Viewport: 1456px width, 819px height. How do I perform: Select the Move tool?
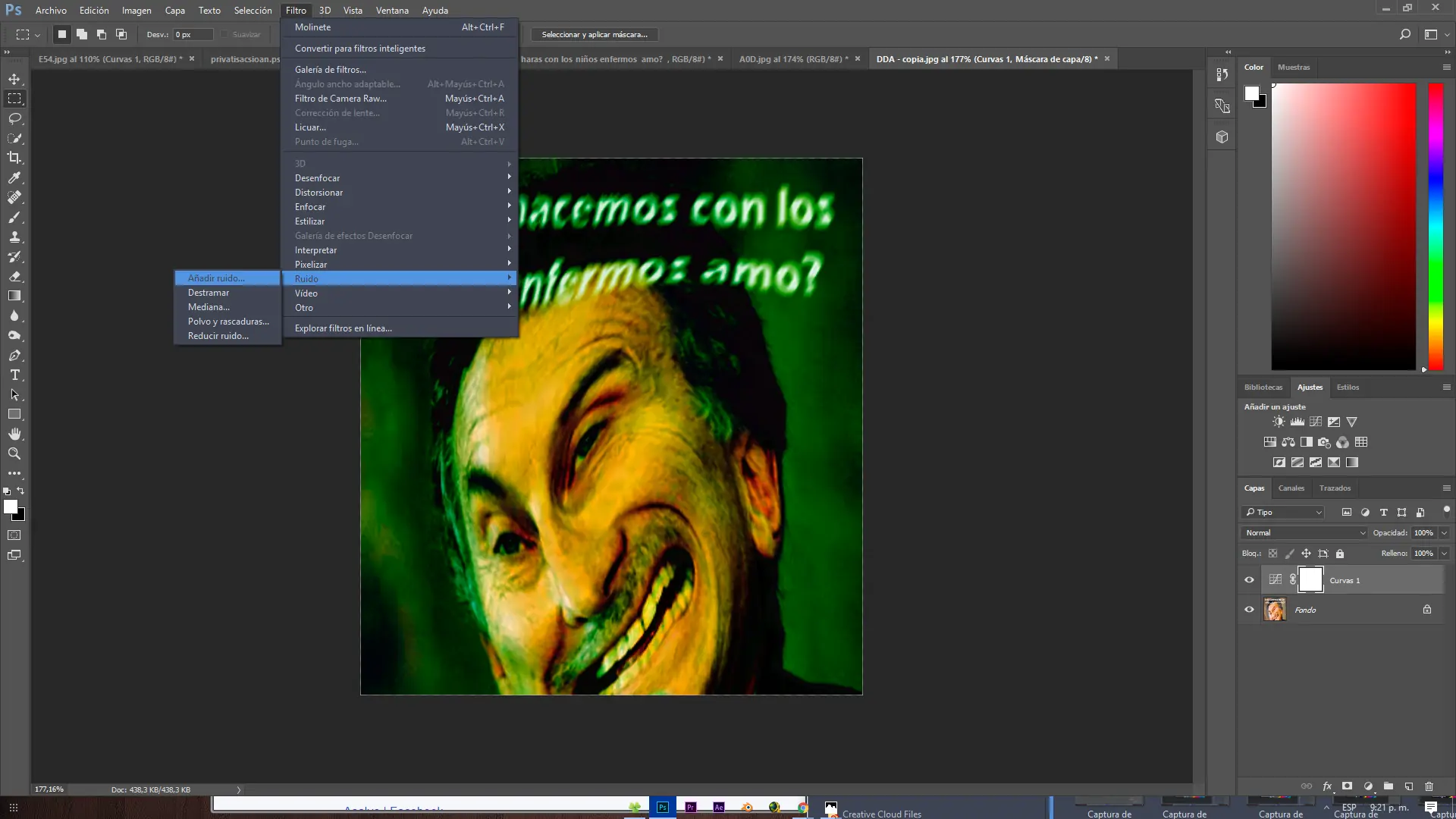click(x=14, y=79)
